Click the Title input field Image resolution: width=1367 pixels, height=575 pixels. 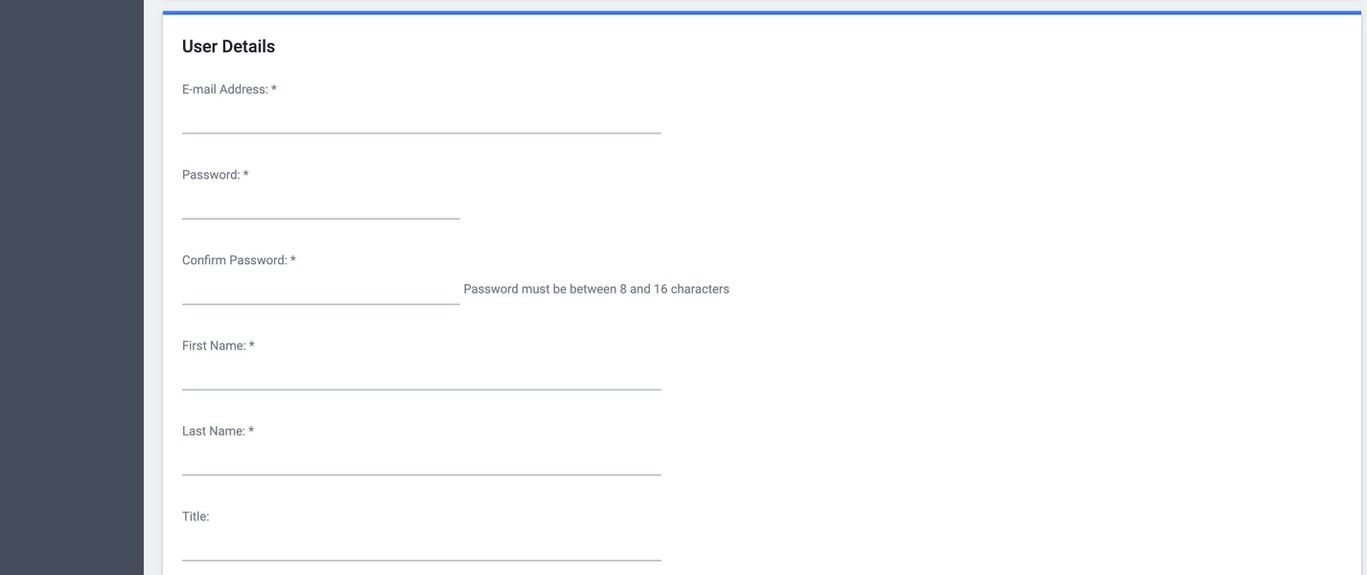coord(421,548)
